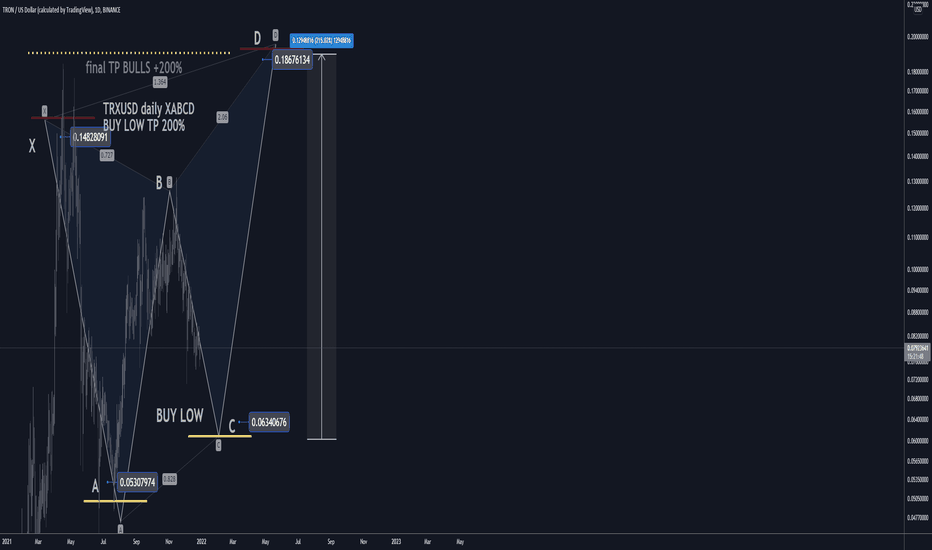932x550 pixels.
Task: Click the 2.08 ratio label on the pattern
Action: pos(222,117)
